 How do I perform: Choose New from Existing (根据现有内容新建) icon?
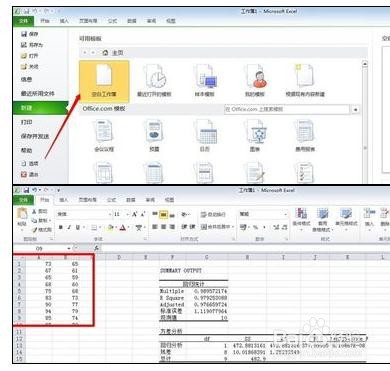305,81
